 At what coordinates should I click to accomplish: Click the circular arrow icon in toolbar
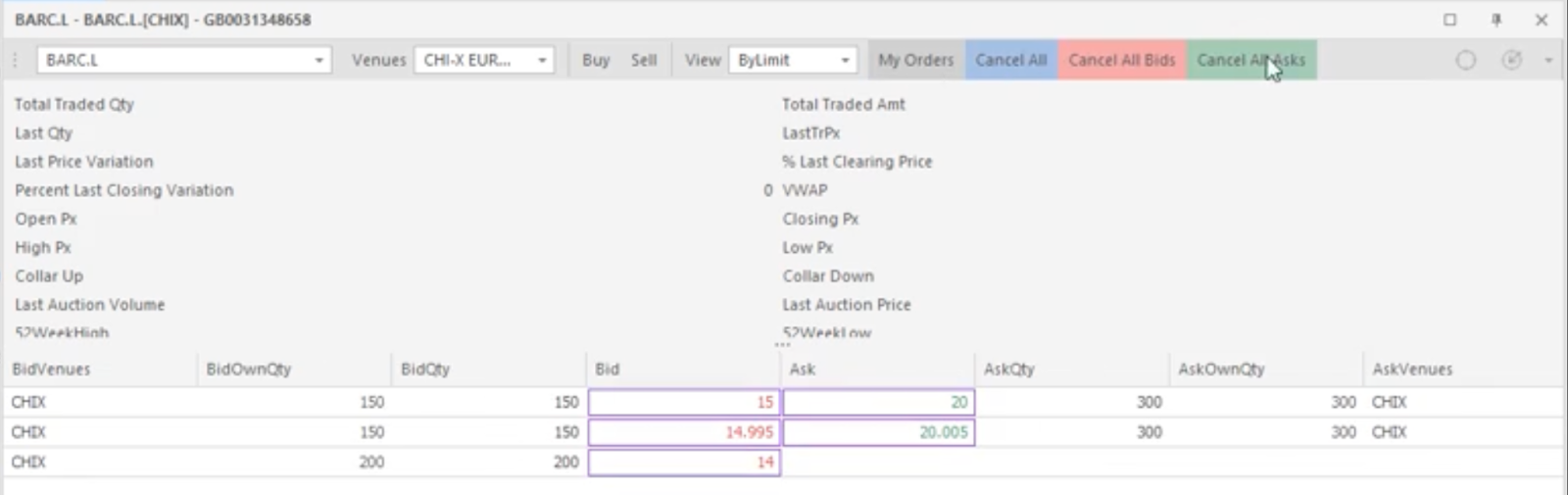coord(1511,60)
